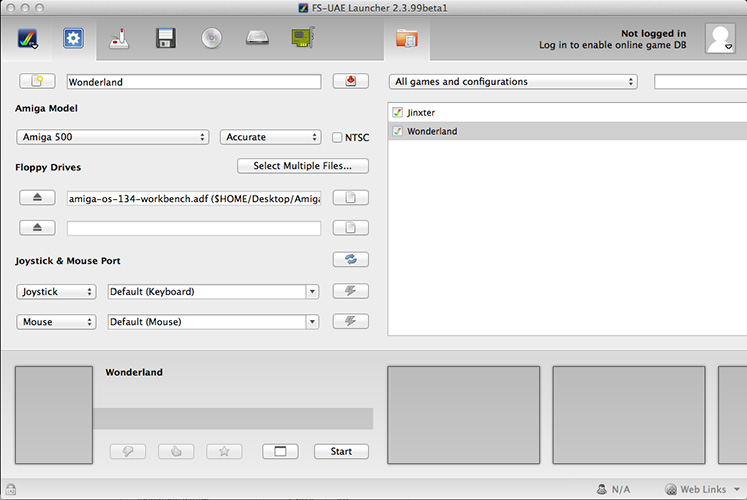Click the save configuration icon button
The image size is (747, 500).
click(x=351, y=81)
